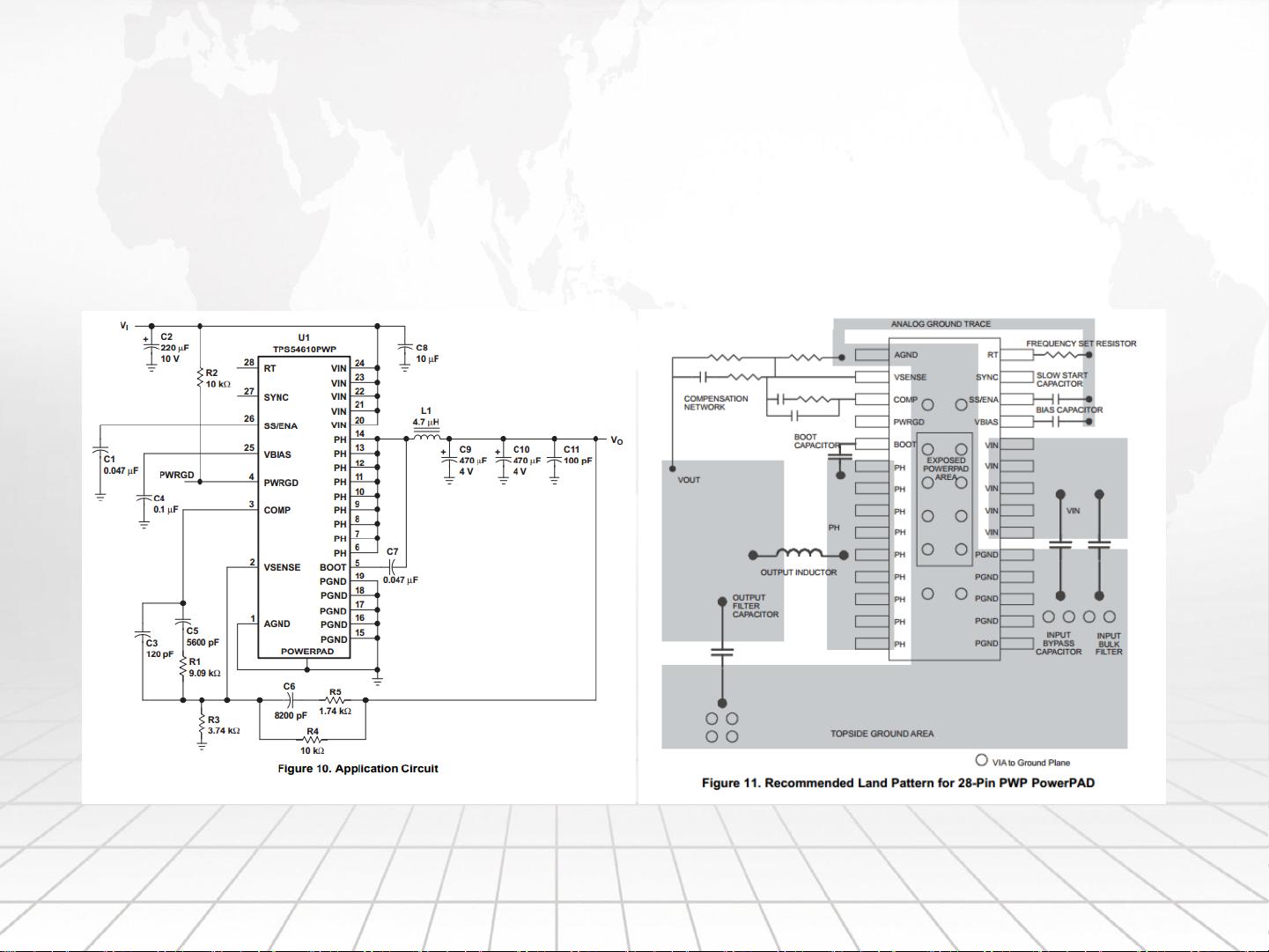Select the U1 TPS54610PWP chip label
The height and width of the screenshot is (952, 1269).
click(x=304, y=343)
